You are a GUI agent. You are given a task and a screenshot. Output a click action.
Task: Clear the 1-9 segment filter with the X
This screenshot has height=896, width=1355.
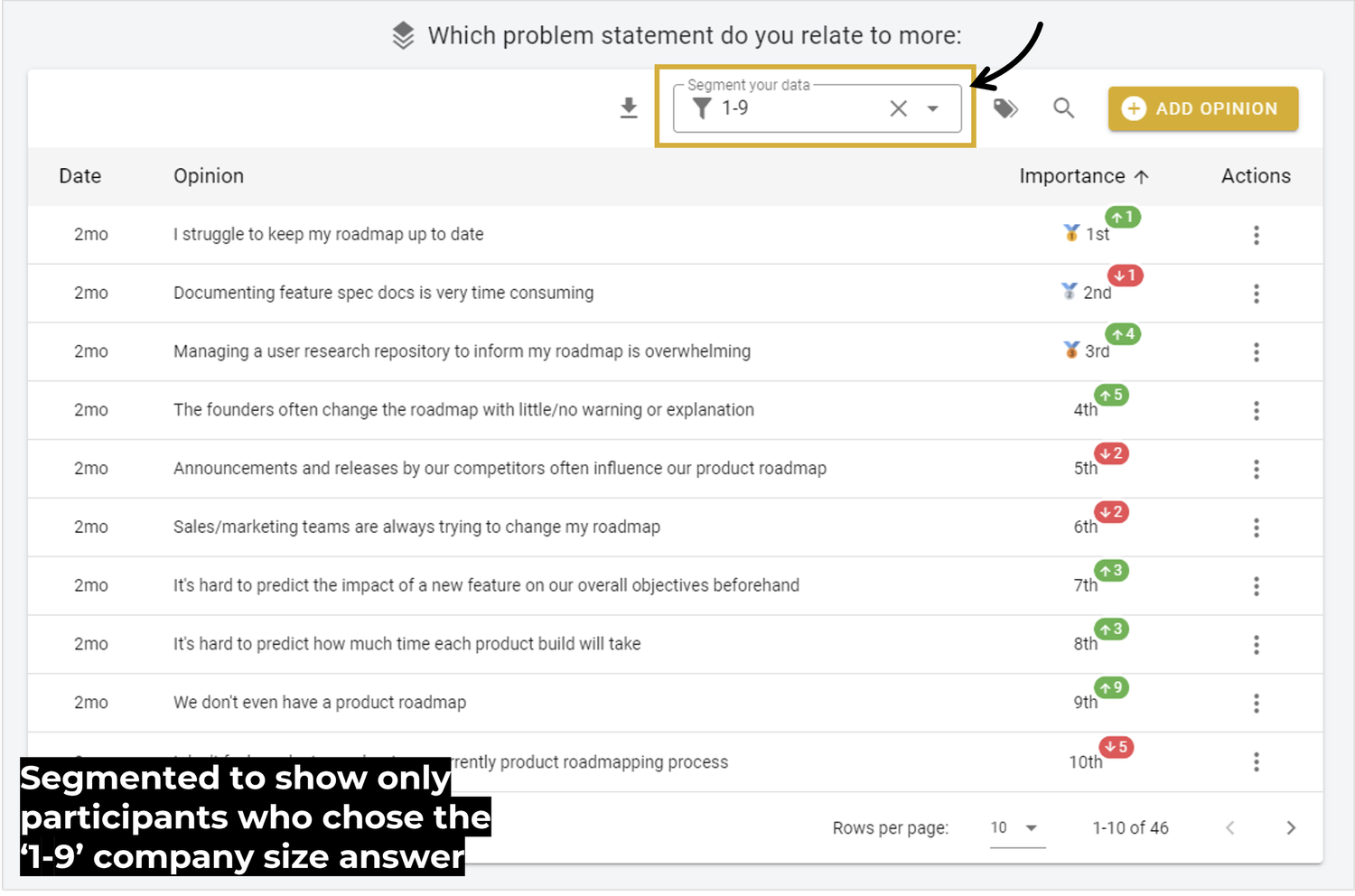[x=898, y=108]
